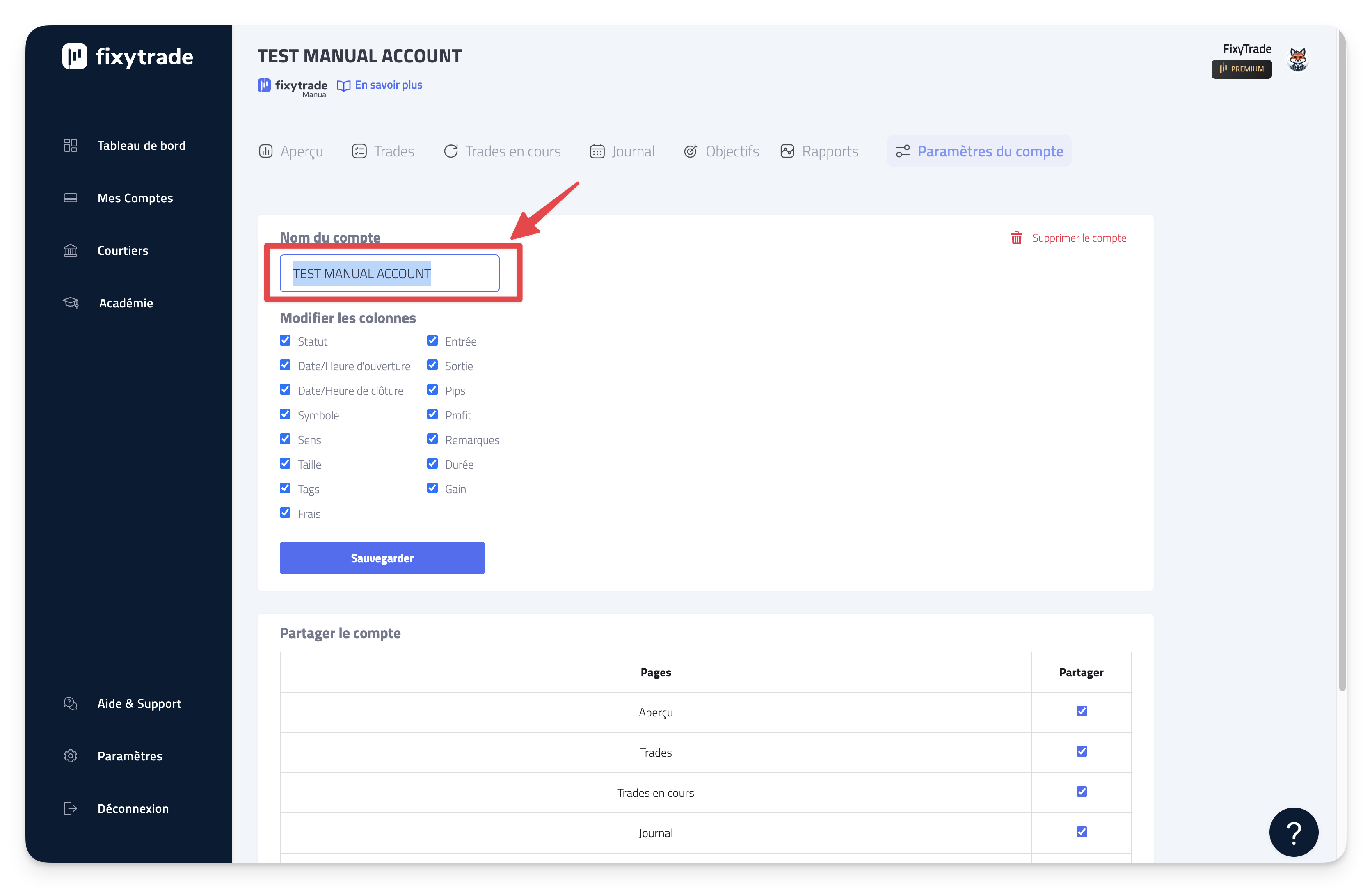Open Mes Comptes from the sidebar

pyautogui.click(x=135, y=198)
